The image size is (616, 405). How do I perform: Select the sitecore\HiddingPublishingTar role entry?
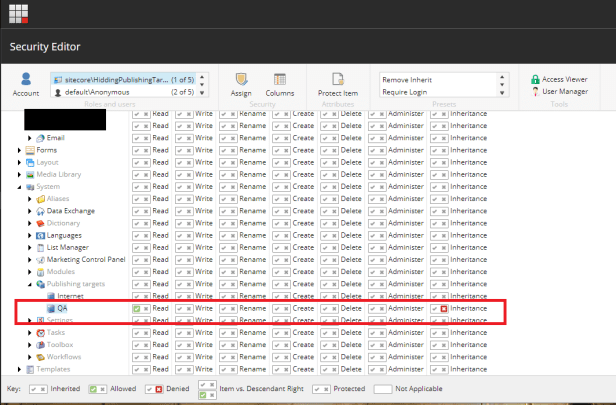tap(110, 78)
